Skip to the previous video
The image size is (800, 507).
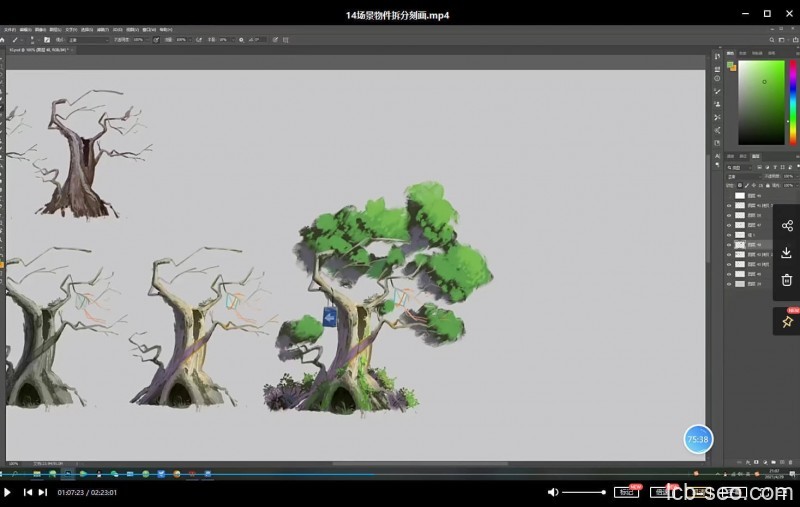pyautogui.click(x=28, y=492)
